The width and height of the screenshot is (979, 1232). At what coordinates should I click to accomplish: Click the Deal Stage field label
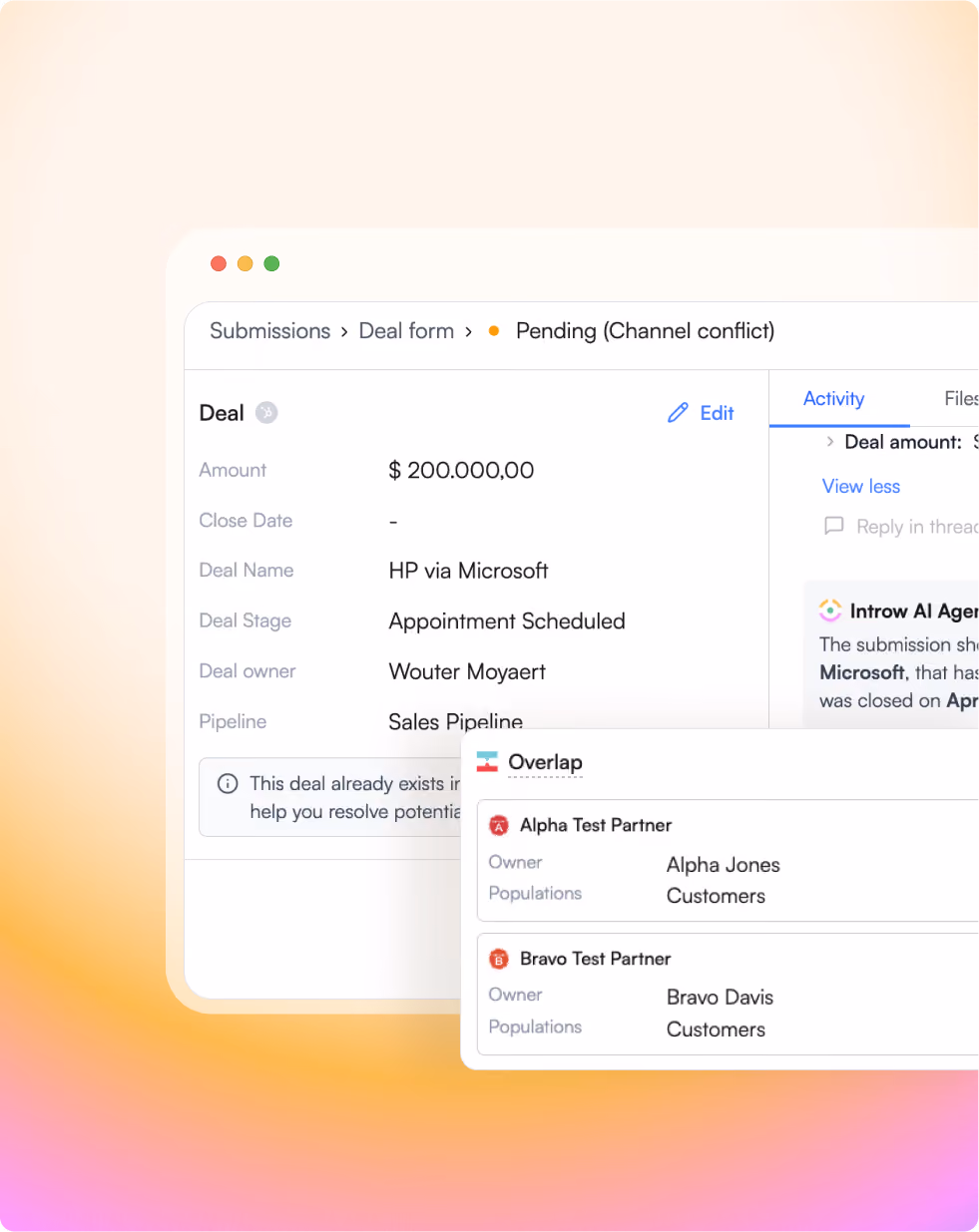coord(245,620)
